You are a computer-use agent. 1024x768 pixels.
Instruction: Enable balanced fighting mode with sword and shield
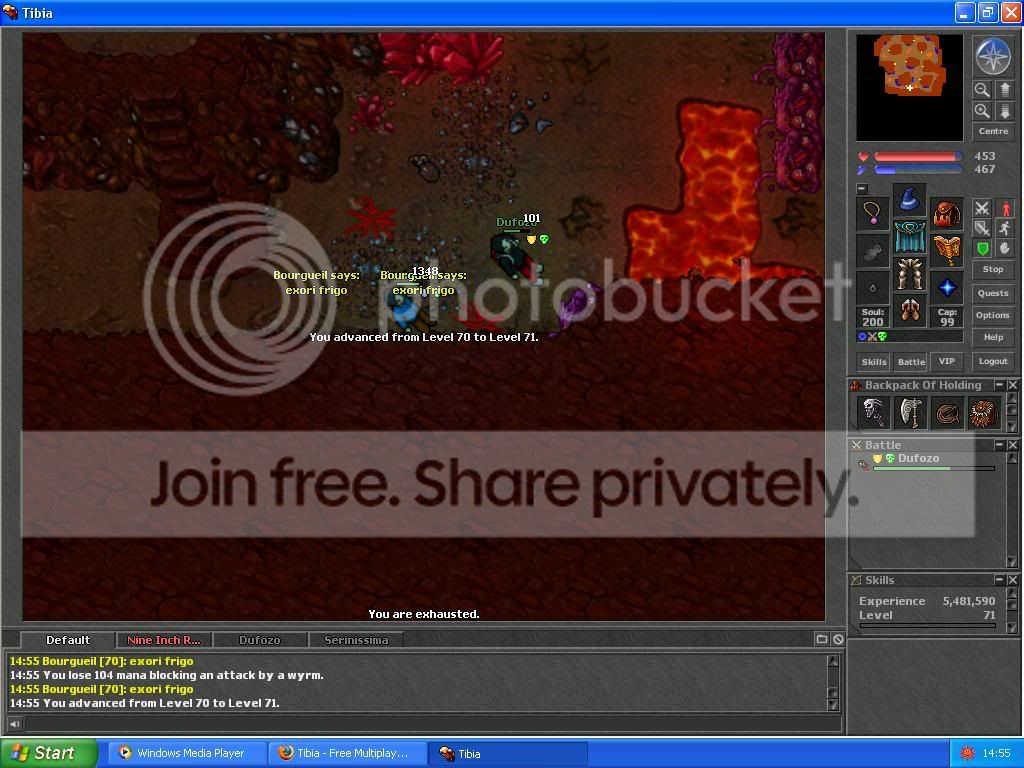click(x=982, y=228)
